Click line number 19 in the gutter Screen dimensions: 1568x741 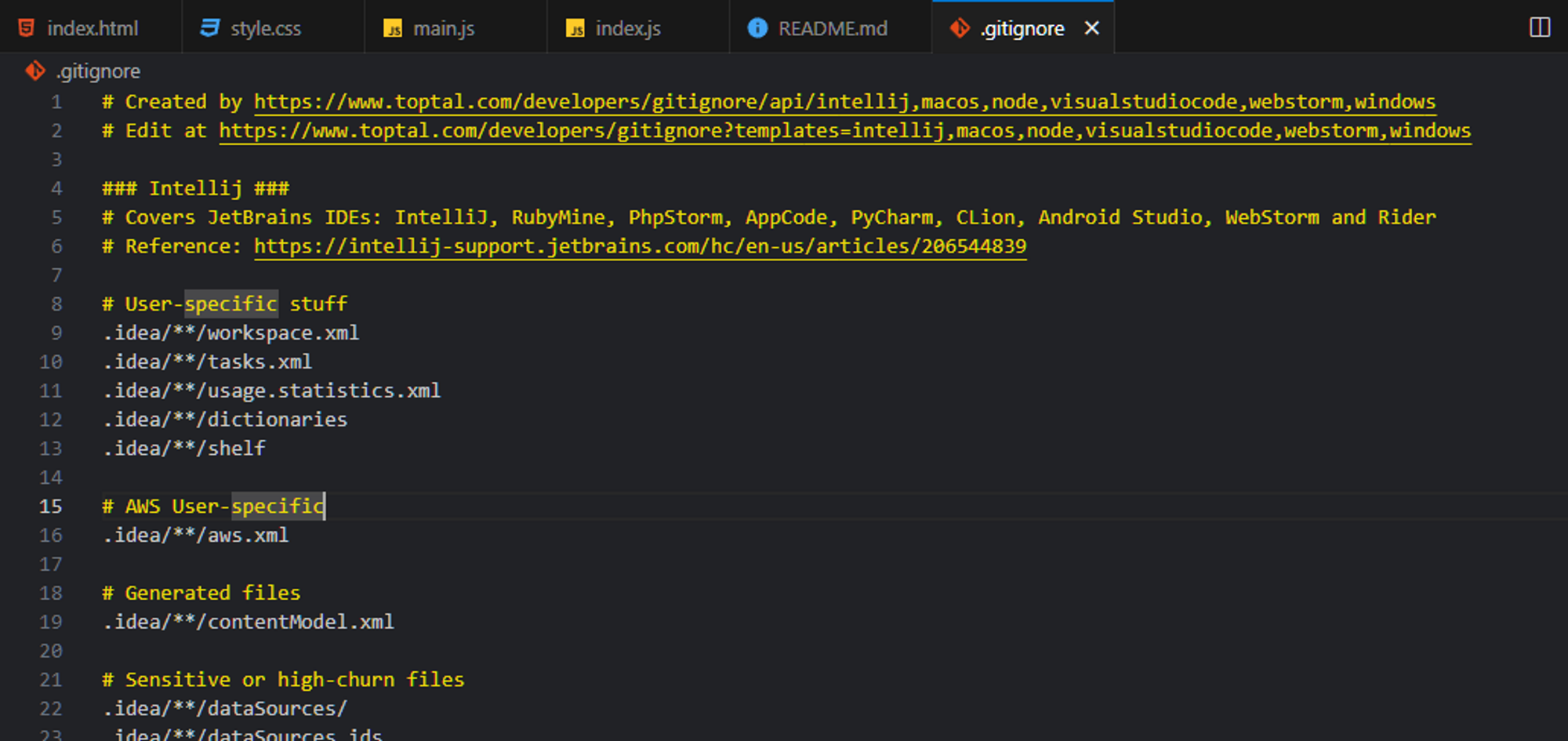tap(50, 622)
